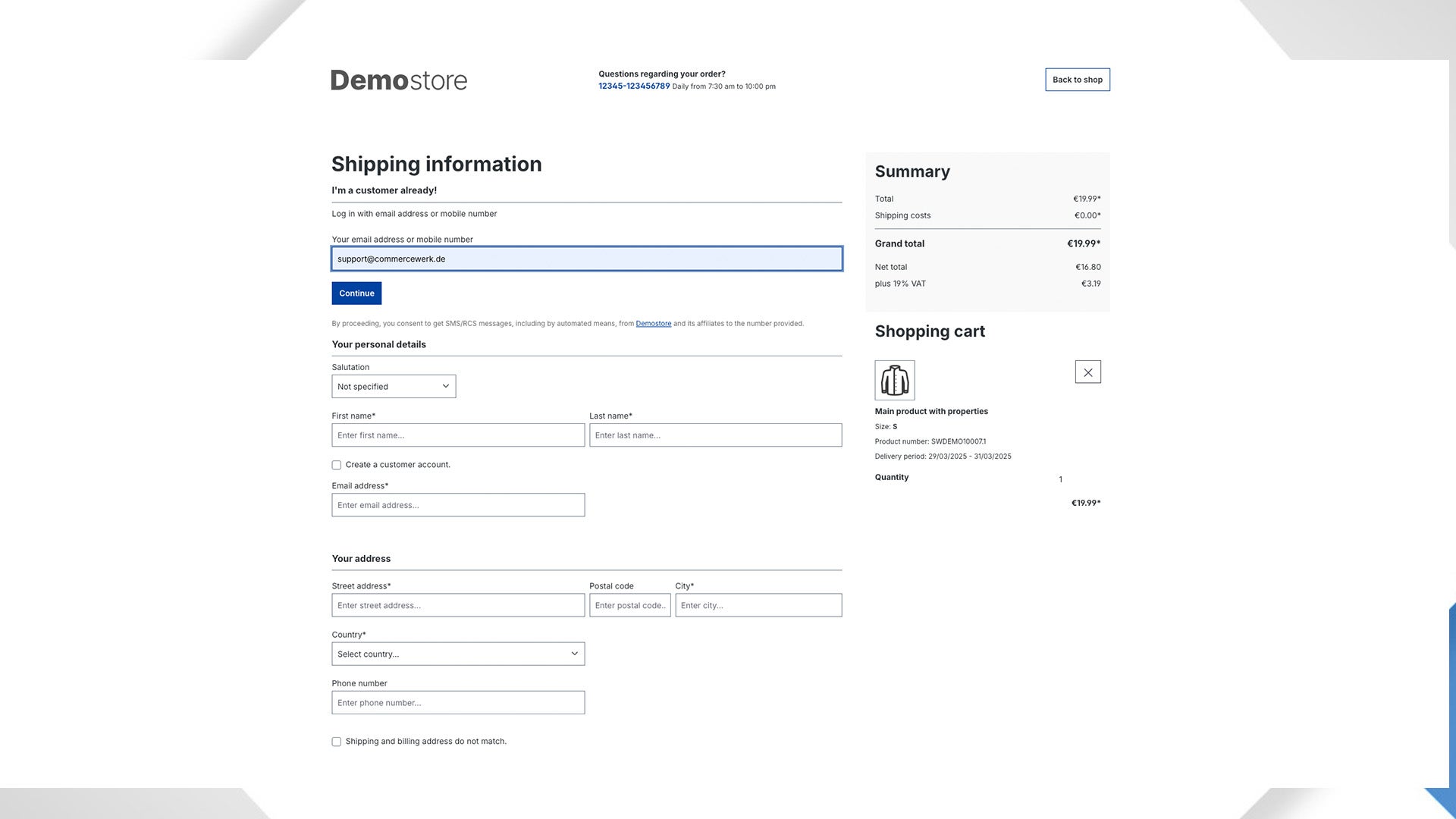Click the 'Shopping cart' heading
Screen dimensions: 1456x819
pyautogui.click(x=930, y=331)
